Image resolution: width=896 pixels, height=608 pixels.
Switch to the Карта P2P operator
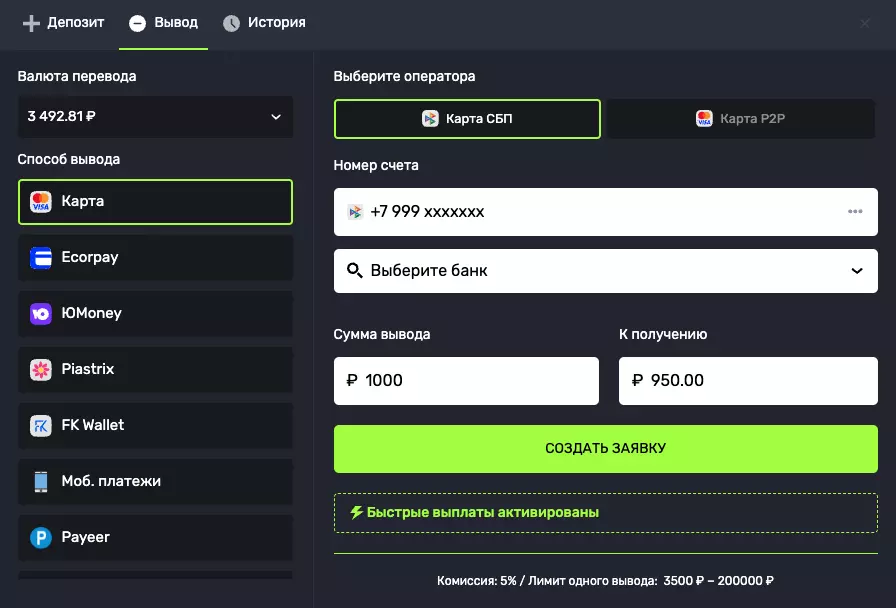(740, 118)
